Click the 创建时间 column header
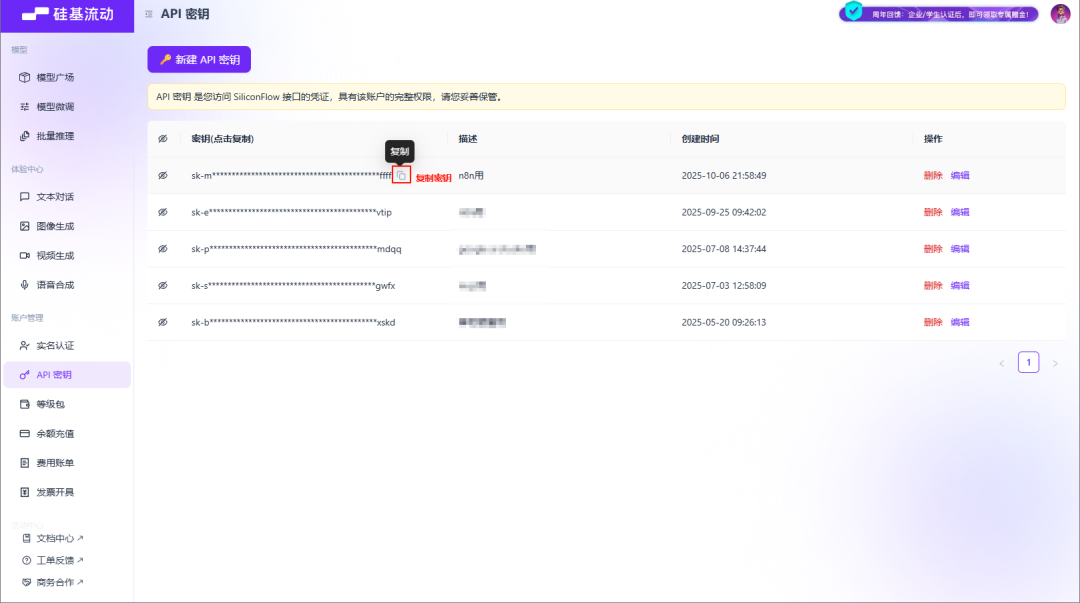 coord(700,139)
